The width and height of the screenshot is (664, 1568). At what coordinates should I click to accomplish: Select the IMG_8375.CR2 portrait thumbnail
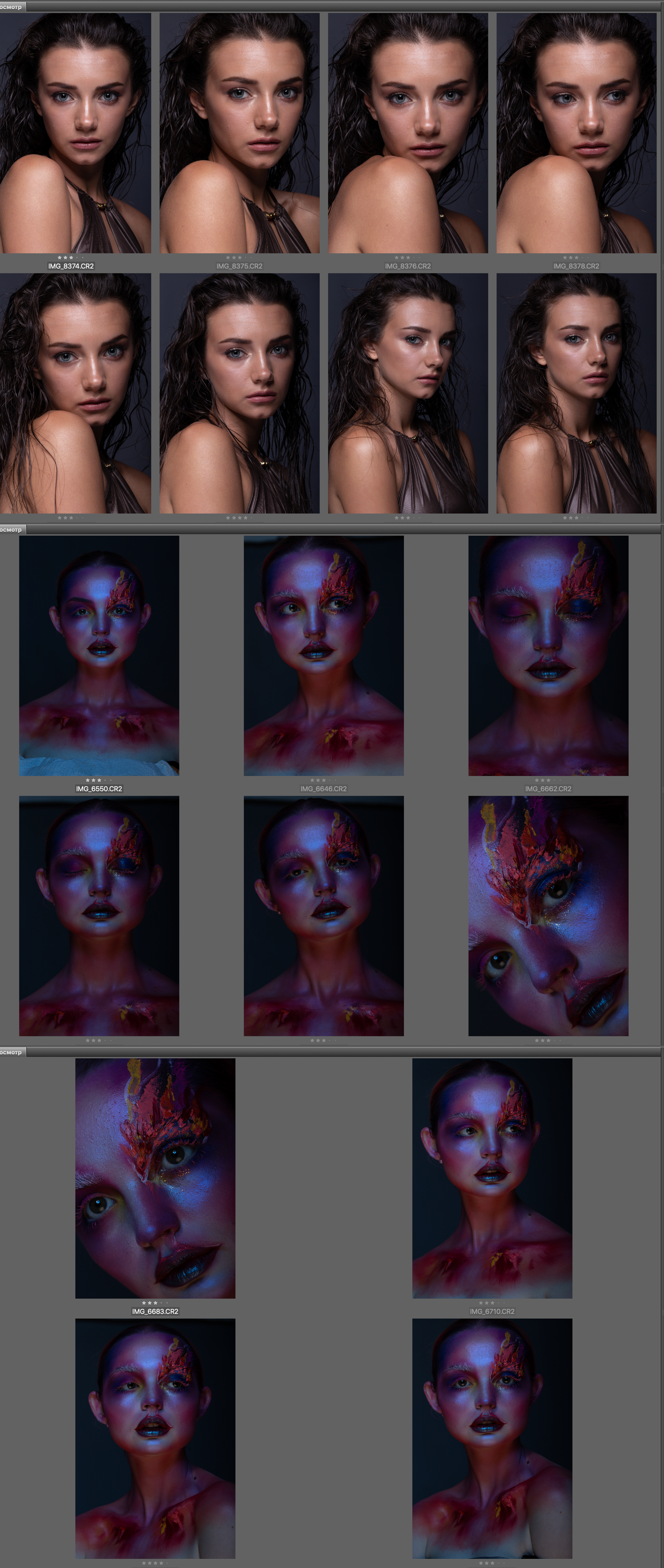click(x=239, y=133)
